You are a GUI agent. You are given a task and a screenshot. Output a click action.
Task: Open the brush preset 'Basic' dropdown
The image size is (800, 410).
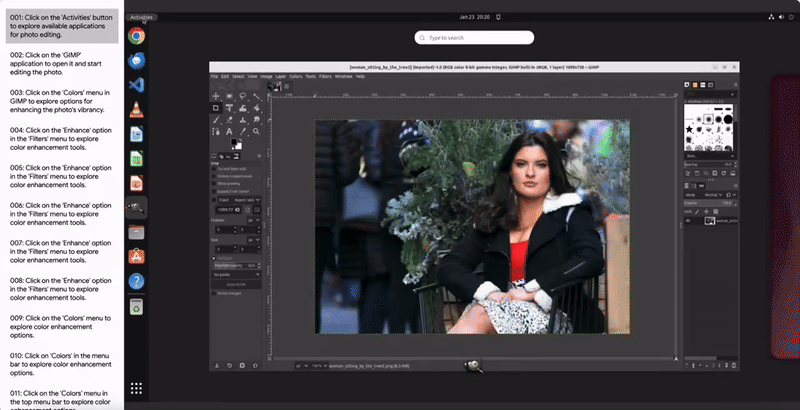[710, 156]
